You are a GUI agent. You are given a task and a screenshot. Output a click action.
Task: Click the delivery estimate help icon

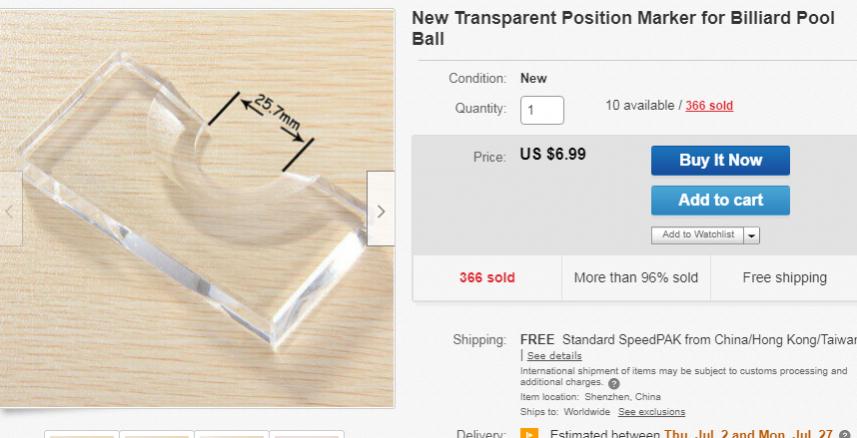pos(847,434)
